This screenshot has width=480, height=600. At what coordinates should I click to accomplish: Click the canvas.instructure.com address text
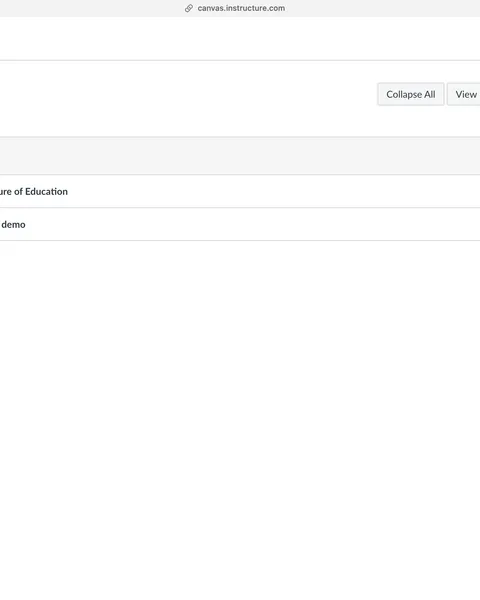pos(241,8)
